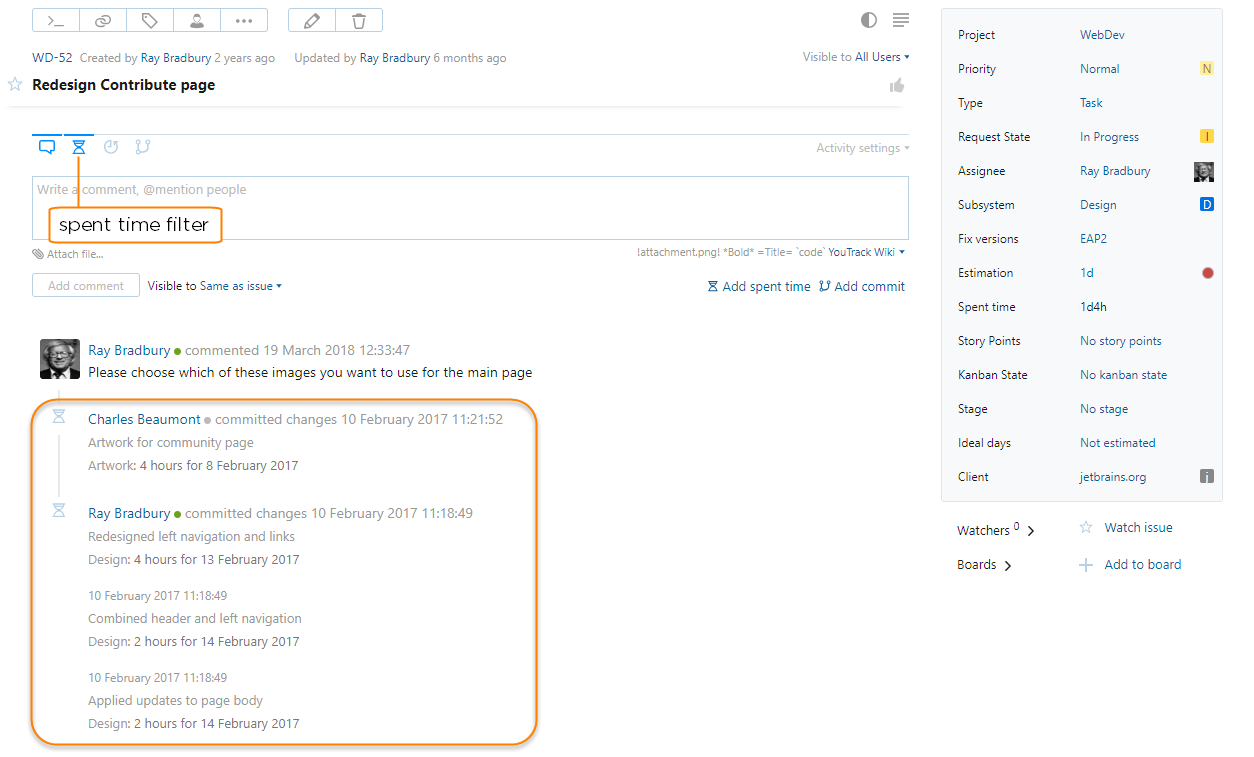Click Watch issue link

1138,527
